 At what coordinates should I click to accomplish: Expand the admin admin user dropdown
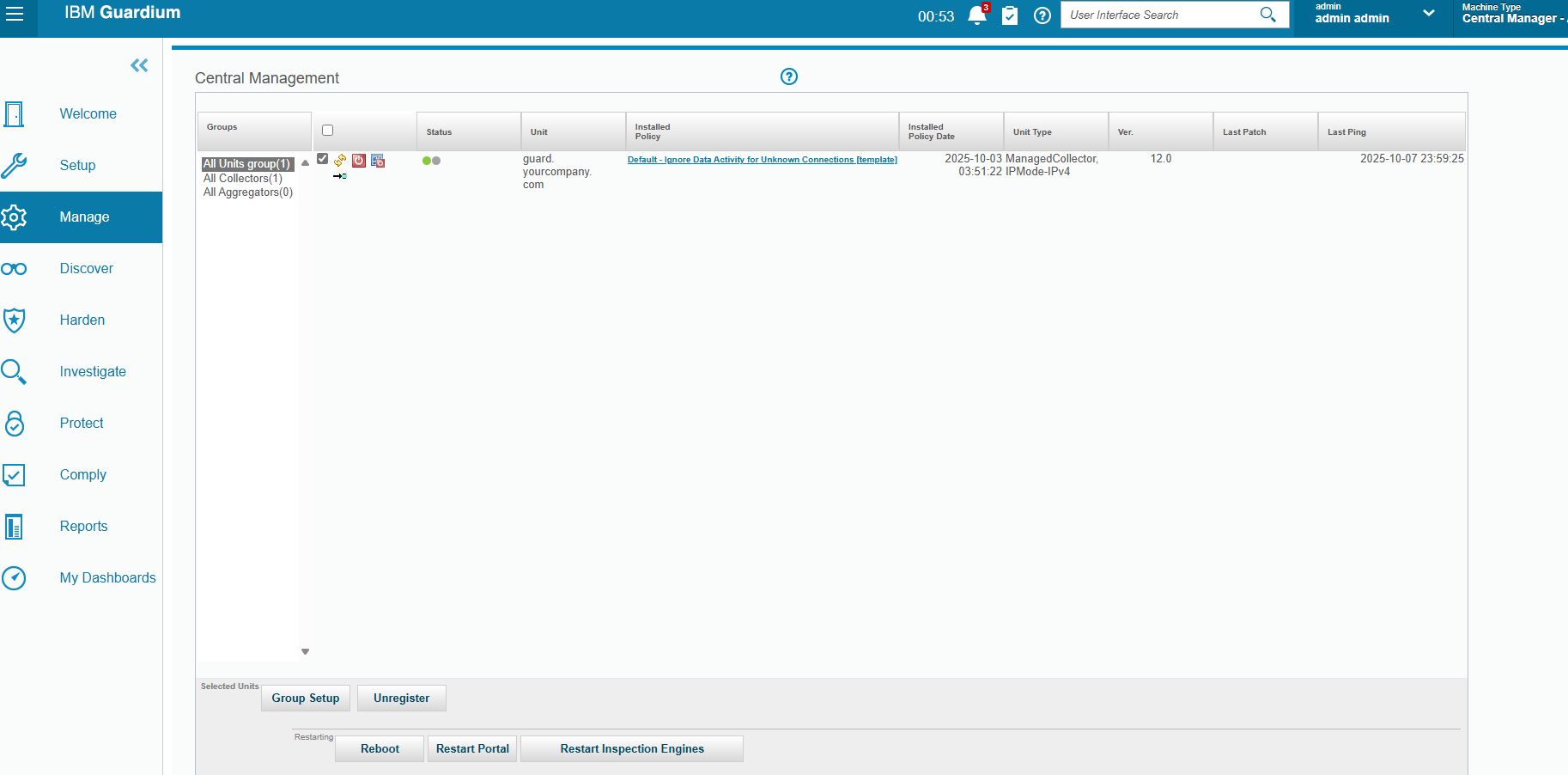tap(1429, 13)
